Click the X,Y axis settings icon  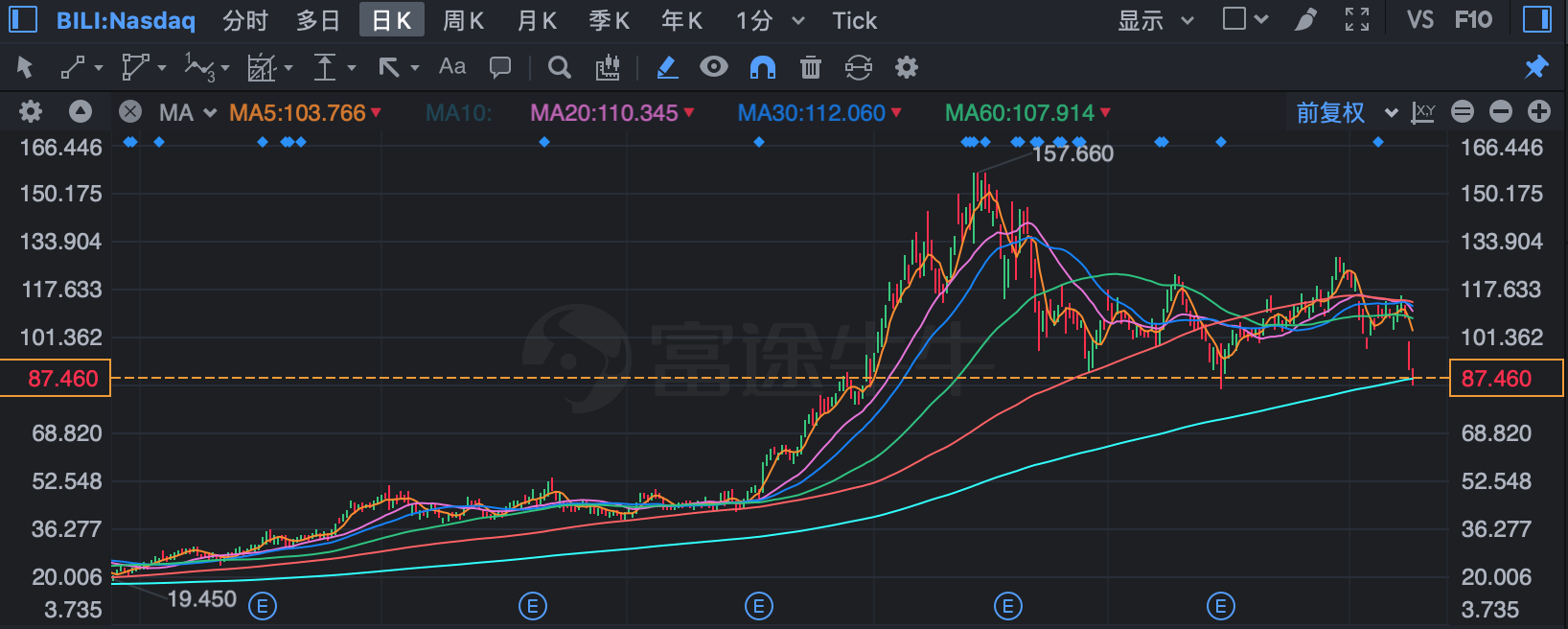1423,112
